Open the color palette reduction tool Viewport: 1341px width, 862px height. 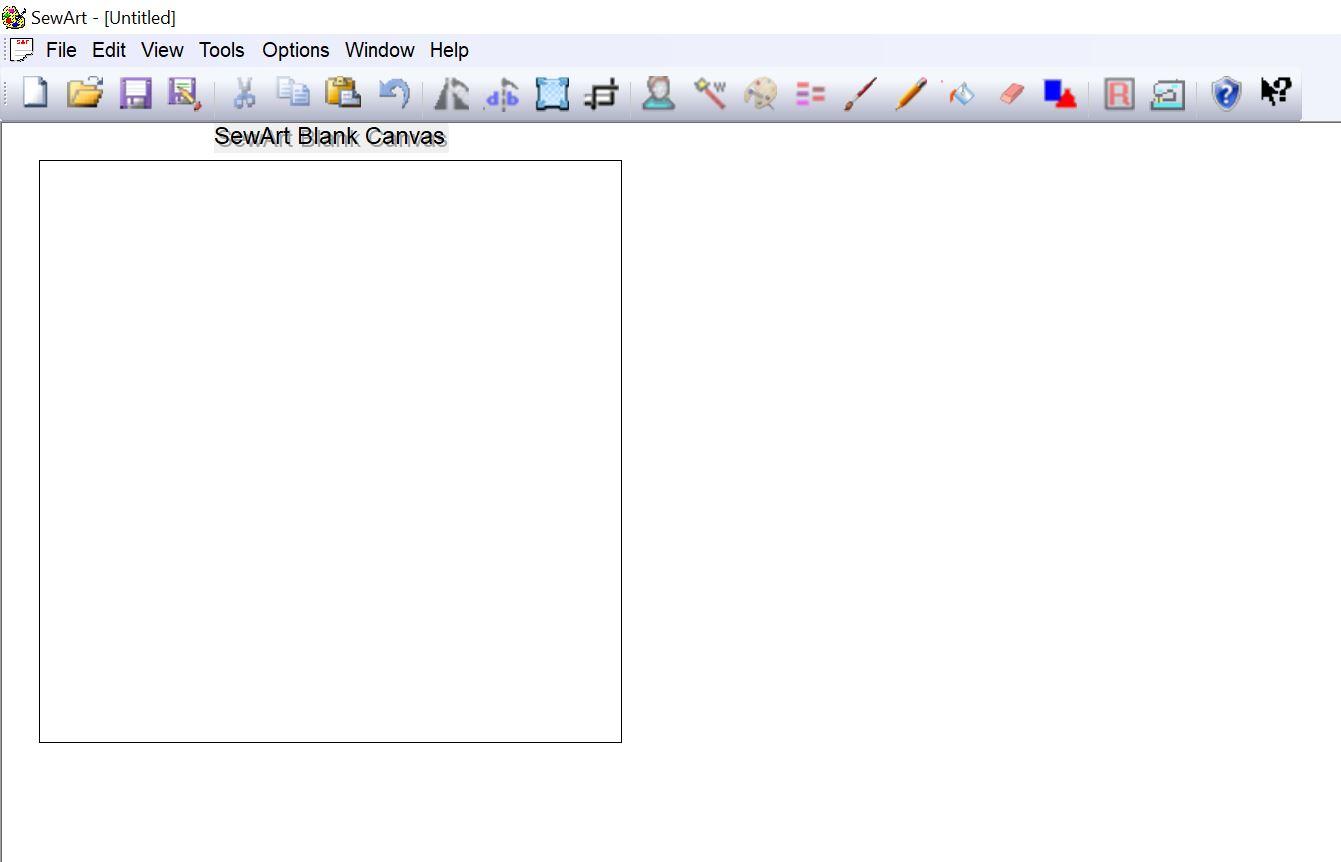pyautogui.click(x=760, y=94)
